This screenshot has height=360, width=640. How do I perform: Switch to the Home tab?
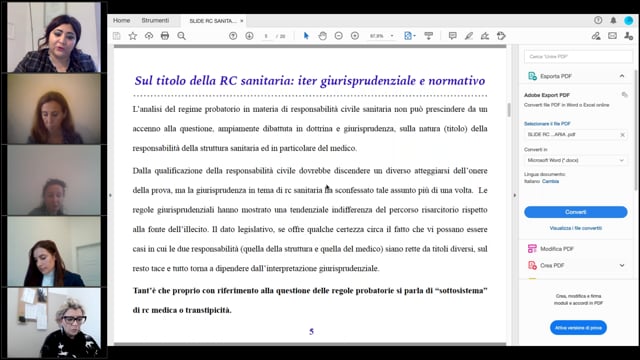tap(122, 20)
